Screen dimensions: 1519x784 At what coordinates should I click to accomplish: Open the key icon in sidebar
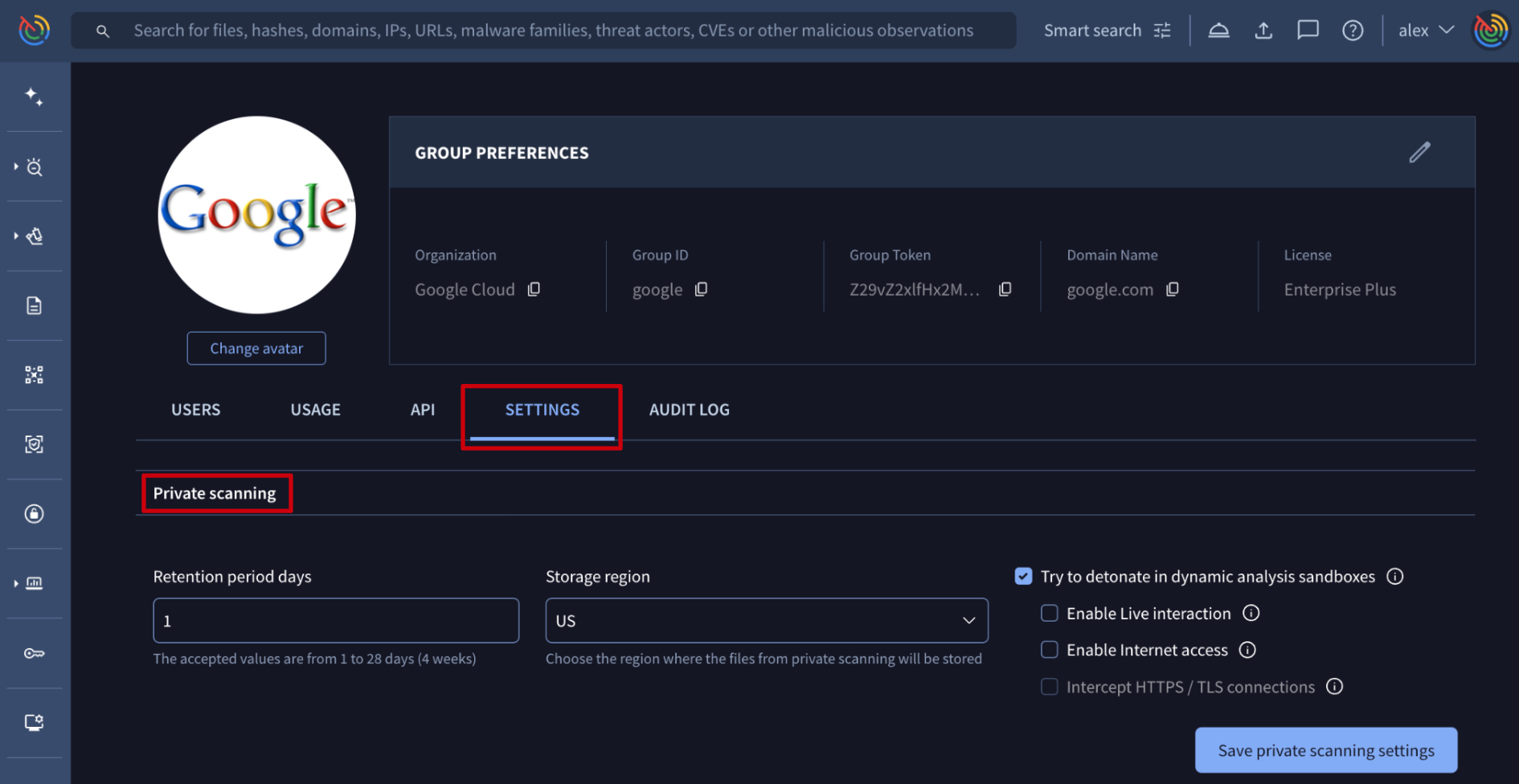(34, 653)
